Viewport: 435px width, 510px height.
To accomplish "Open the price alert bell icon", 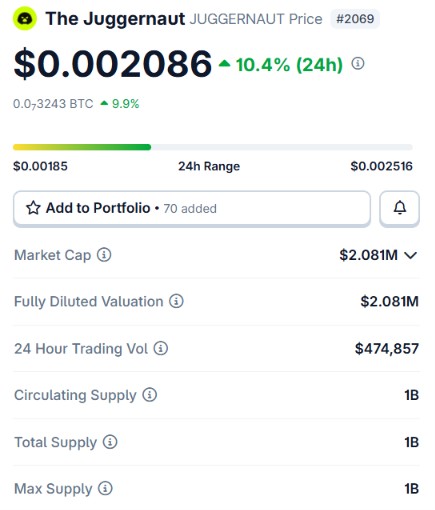I will (x=400, y=208).
